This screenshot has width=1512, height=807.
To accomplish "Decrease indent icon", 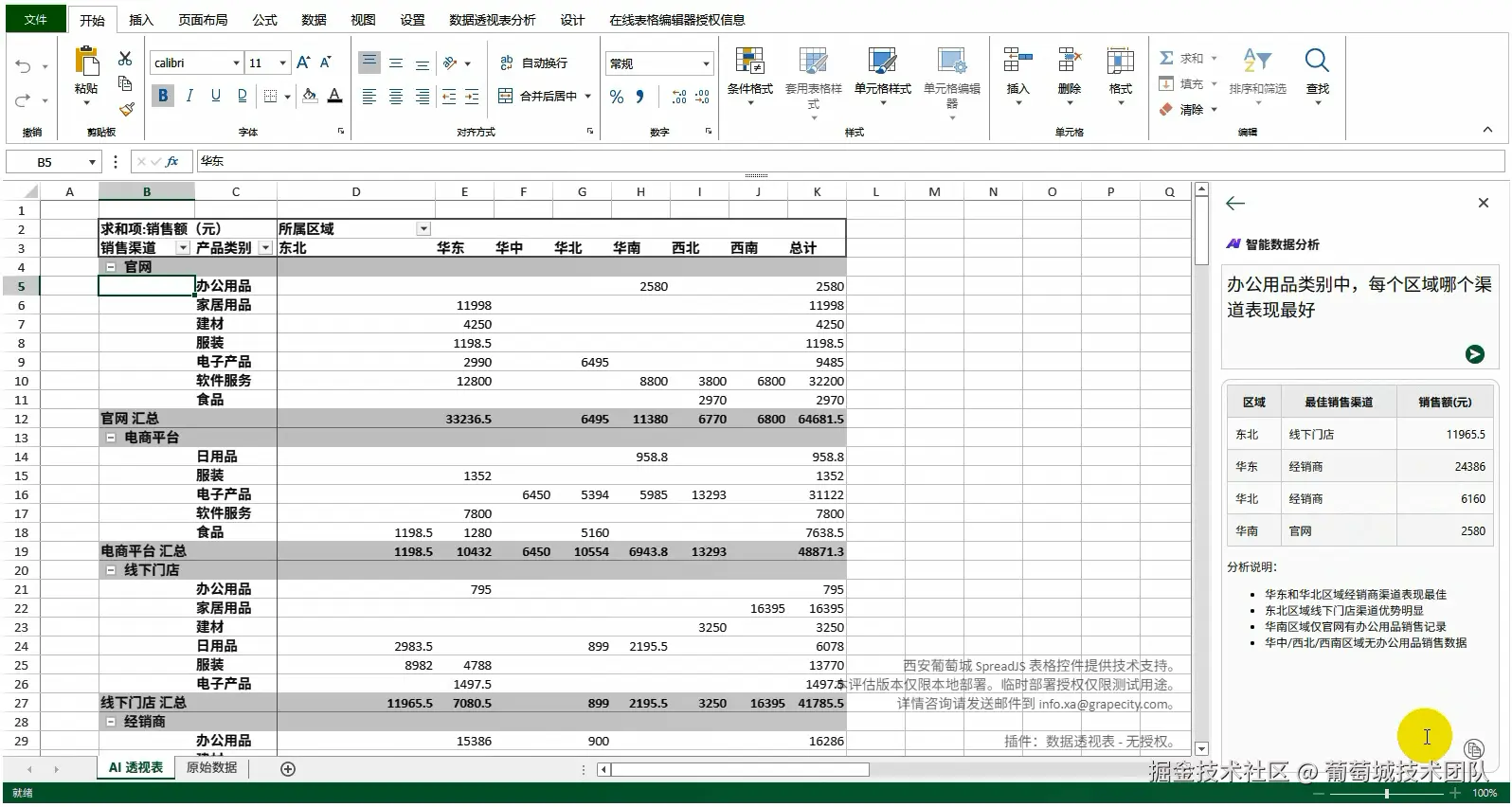I will [x=449, y=97].
